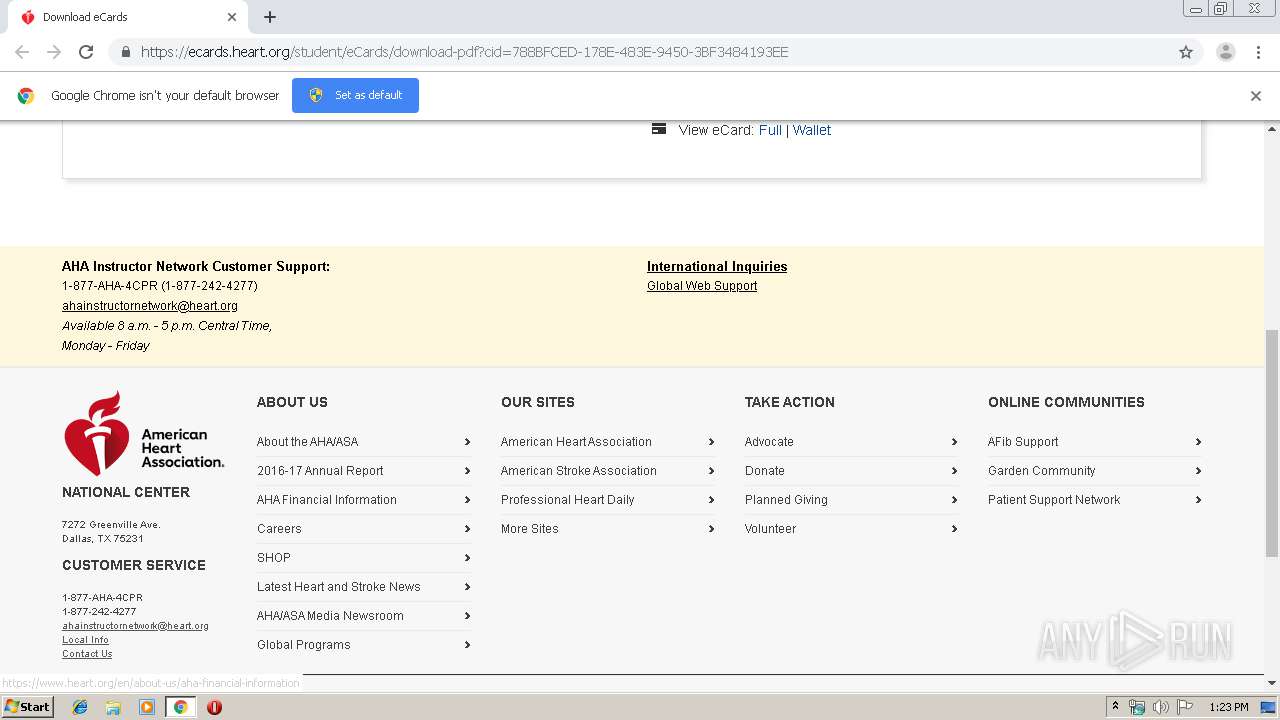Open the Advocate link
1280x720 pixels.
click(769, 442)
